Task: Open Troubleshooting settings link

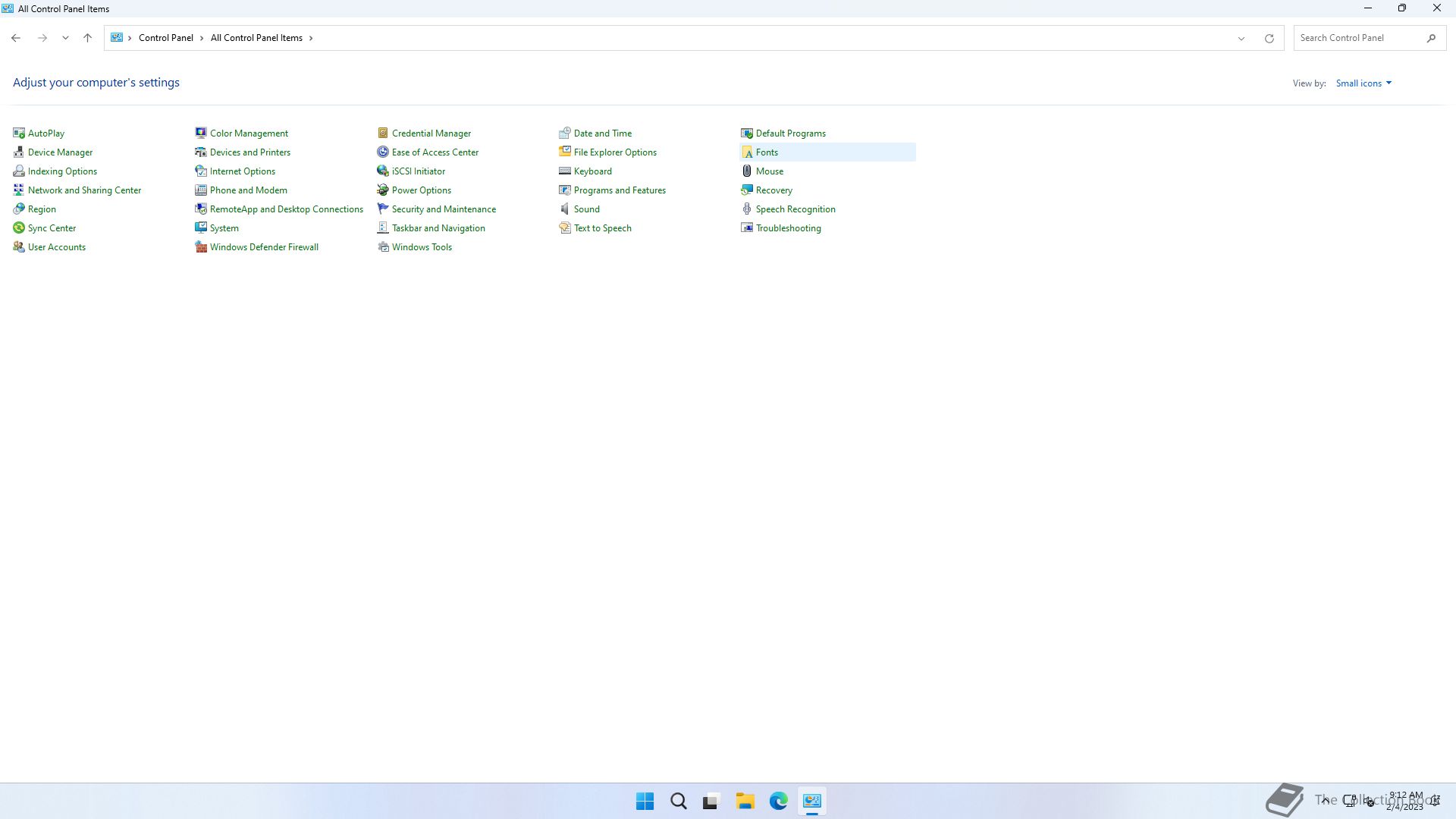Action: pos(788,227)
